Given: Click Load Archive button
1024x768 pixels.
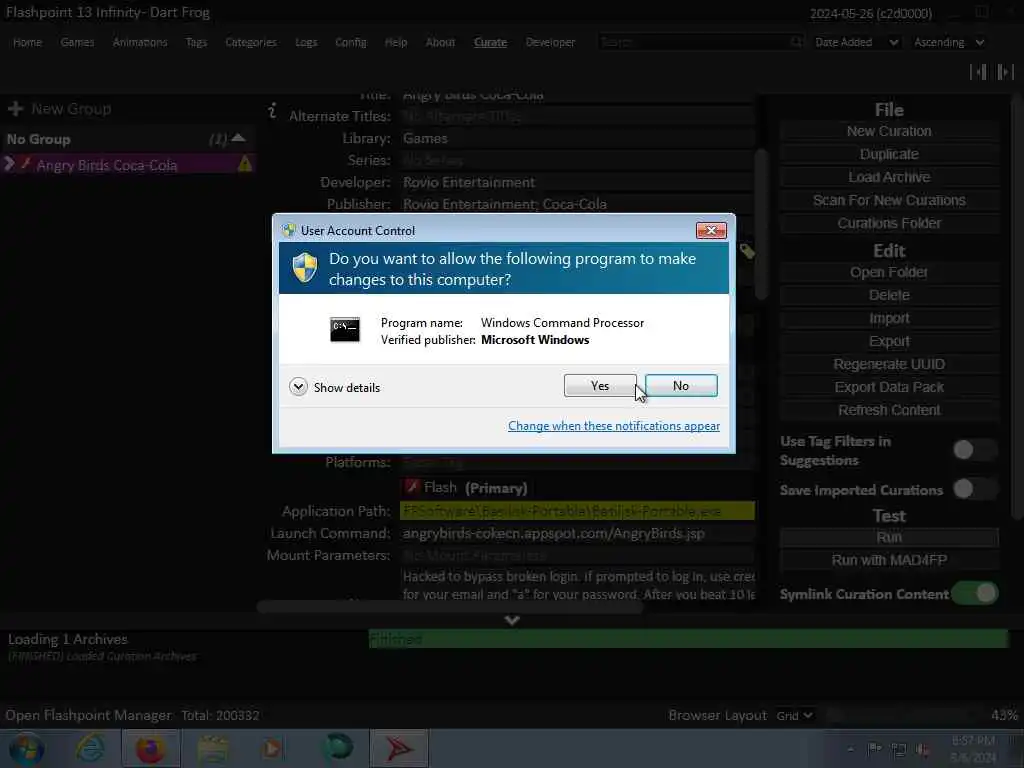Looking at the screenshot, I should click(x=889, y=177).
